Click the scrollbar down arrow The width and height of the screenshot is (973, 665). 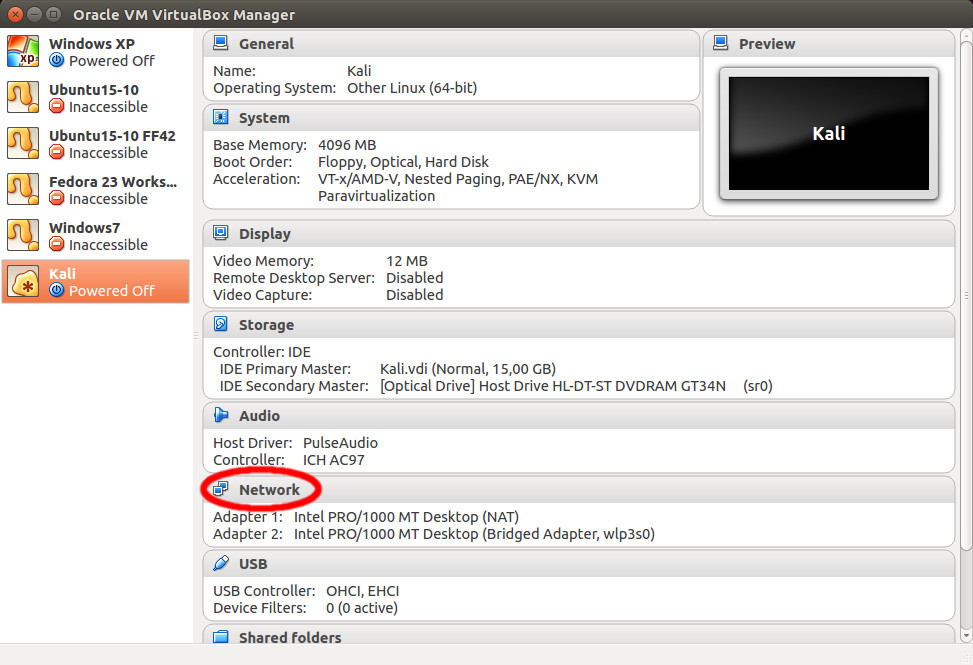pyautogui.click(x=966, y=635)
